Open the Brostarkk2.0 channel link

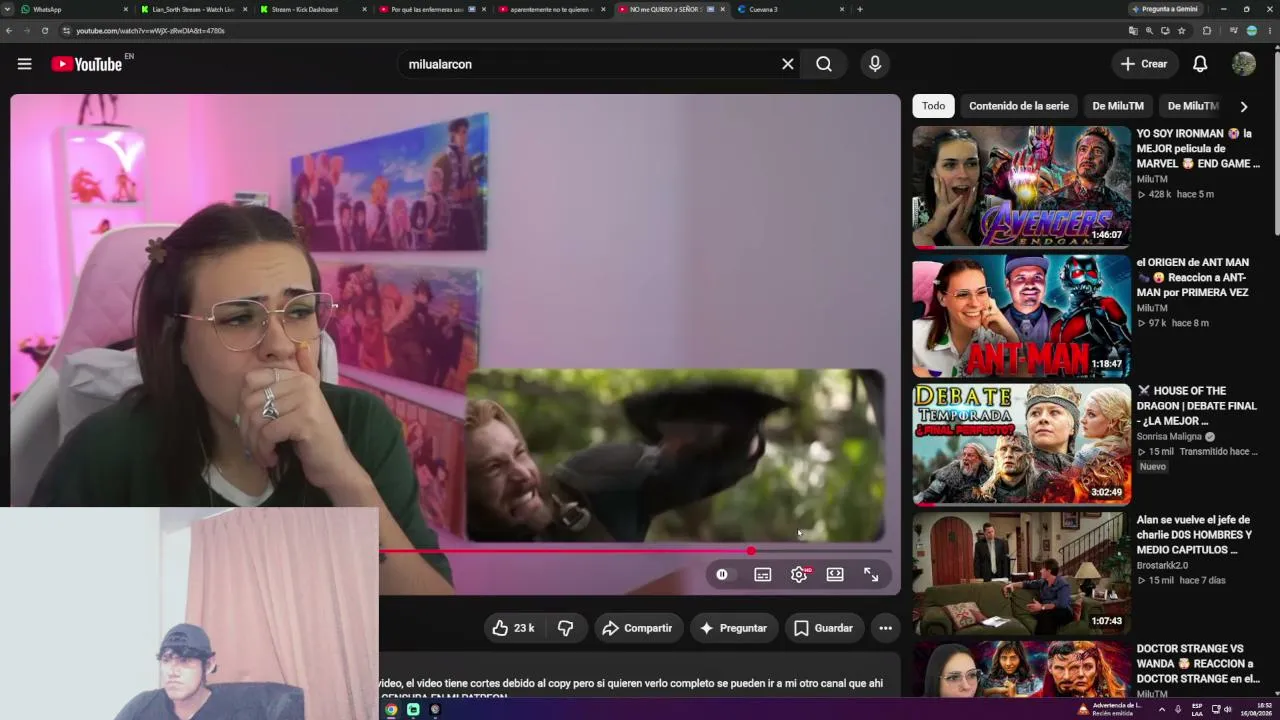[x=1162, y=565]
